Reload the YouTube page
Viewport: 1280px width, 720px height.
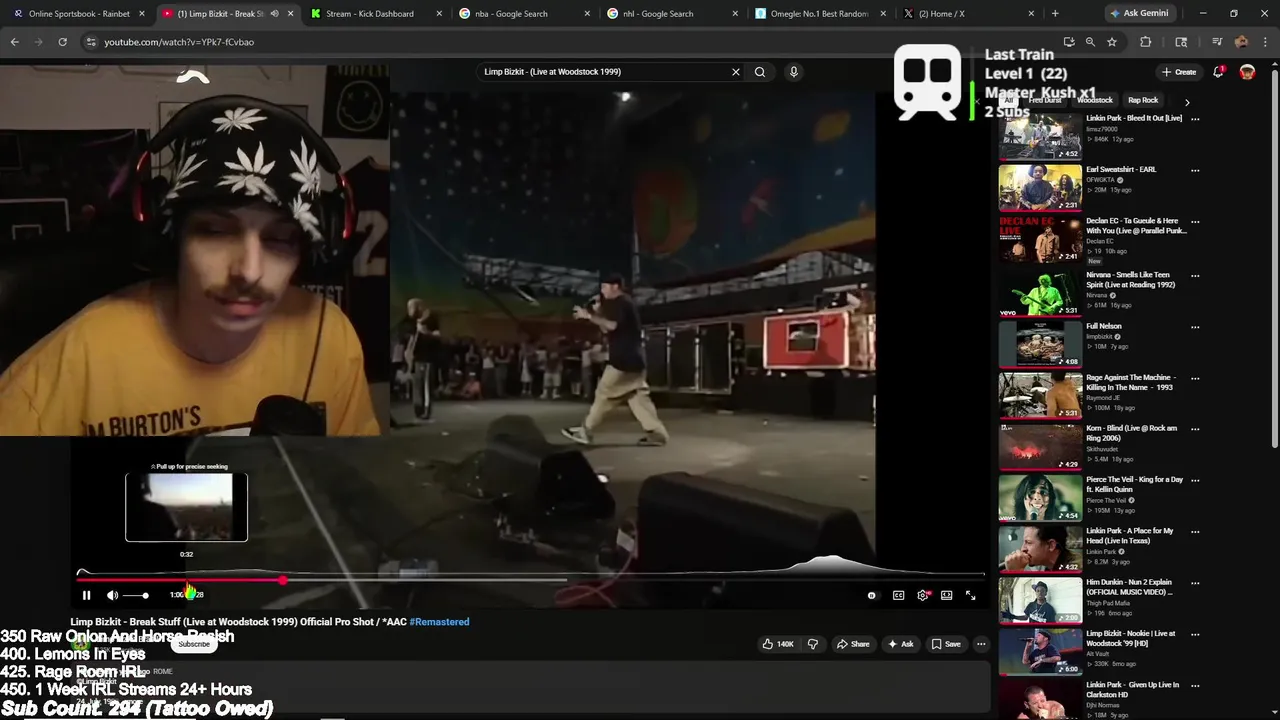pos(62,42)
